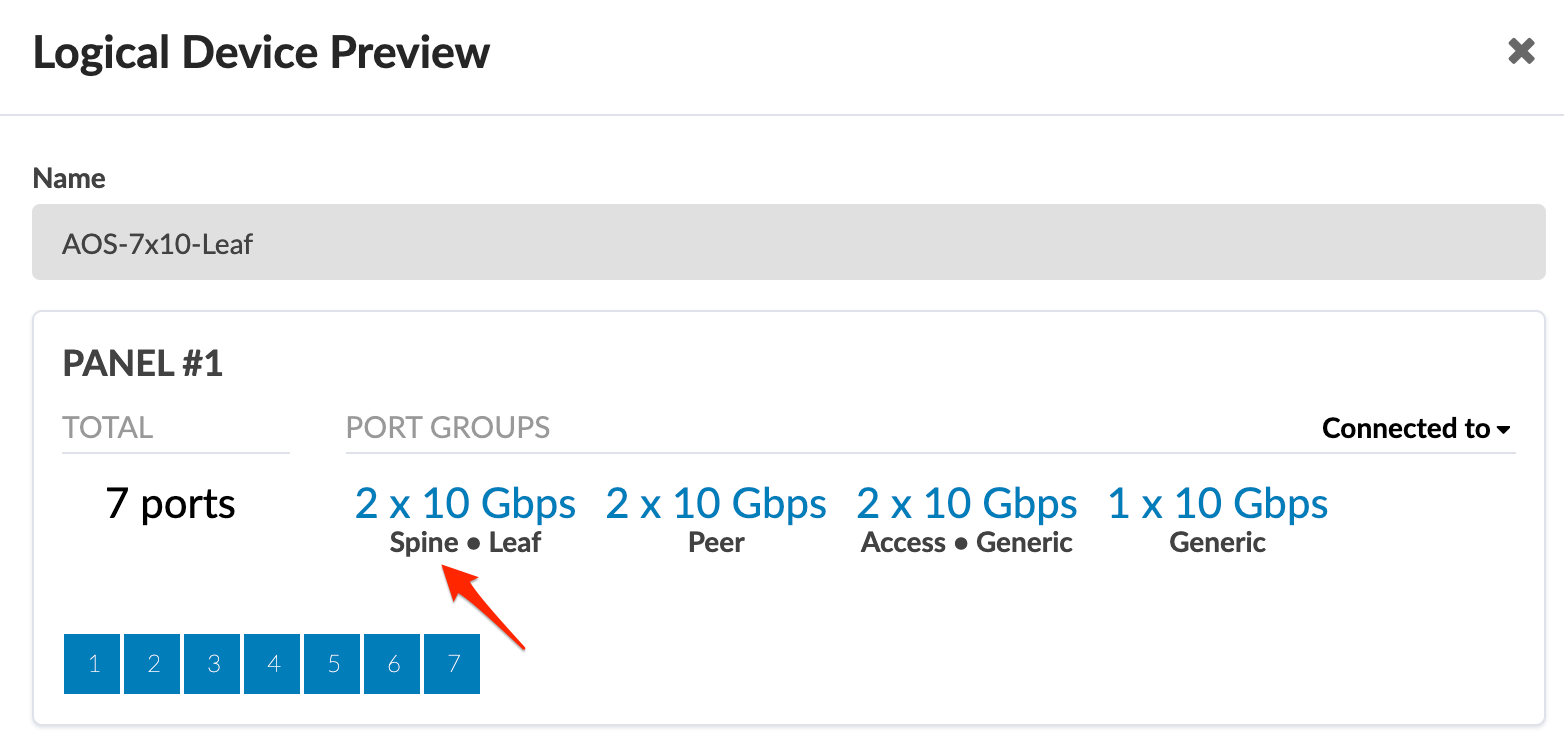Select port 2 in the port layout
The width and height of the screenshot is (1564, 744).
tap(152, 664)
